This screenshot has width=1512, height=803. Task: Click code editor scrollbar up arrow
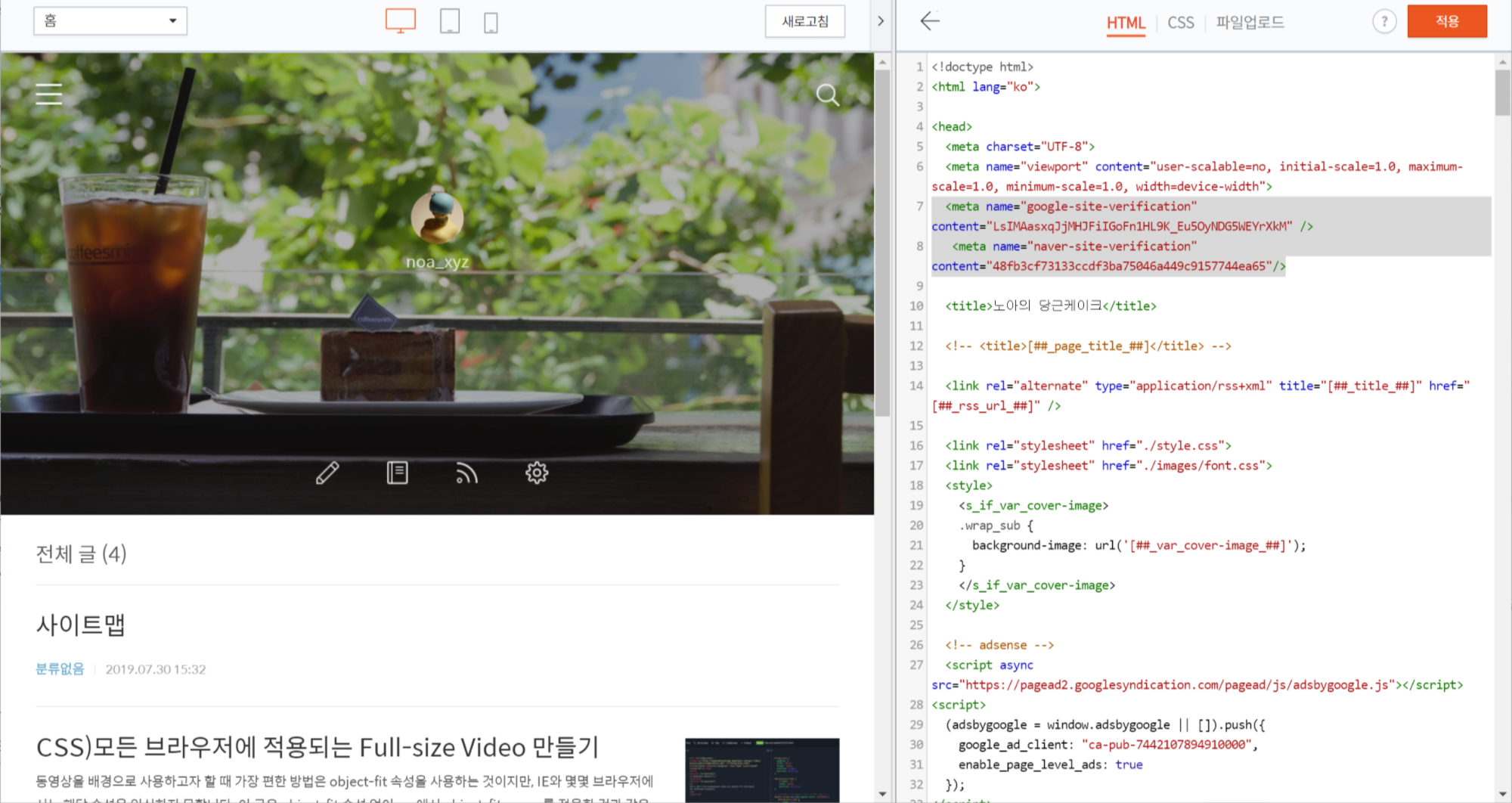tap(1502, 62)
